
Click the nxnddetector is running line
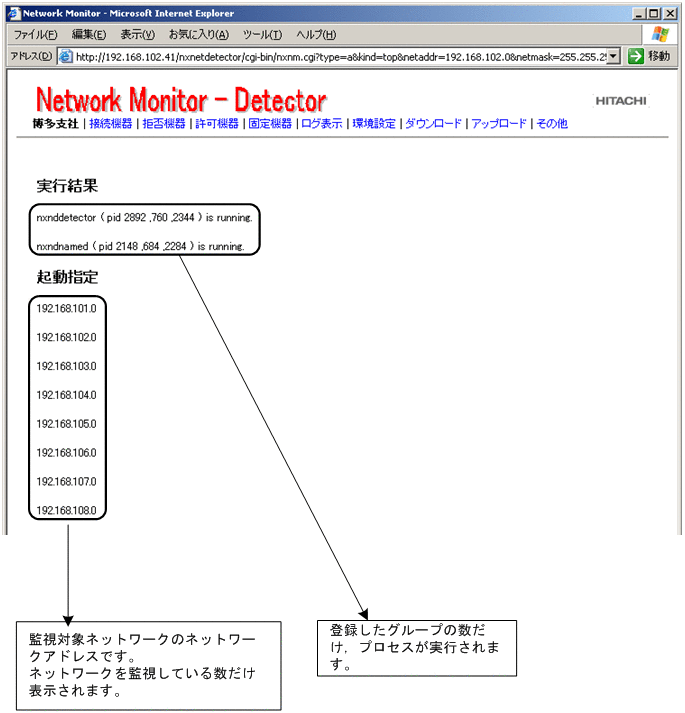(x=144, y=218)
